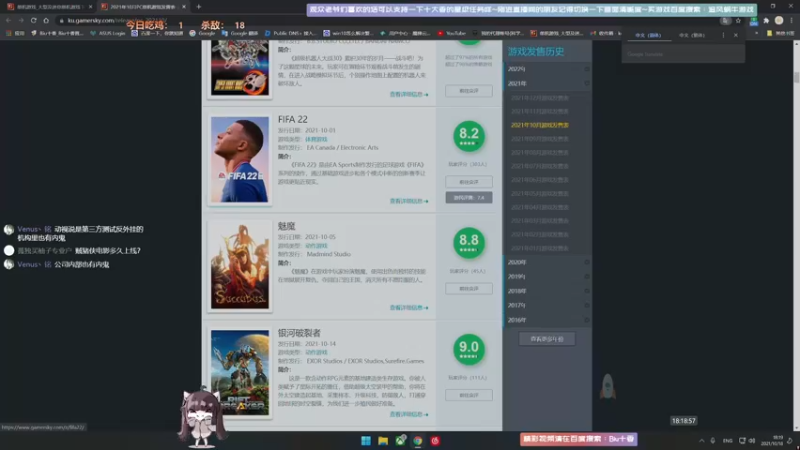Click the rocket back-to-top icon

[x=607, y=386]
